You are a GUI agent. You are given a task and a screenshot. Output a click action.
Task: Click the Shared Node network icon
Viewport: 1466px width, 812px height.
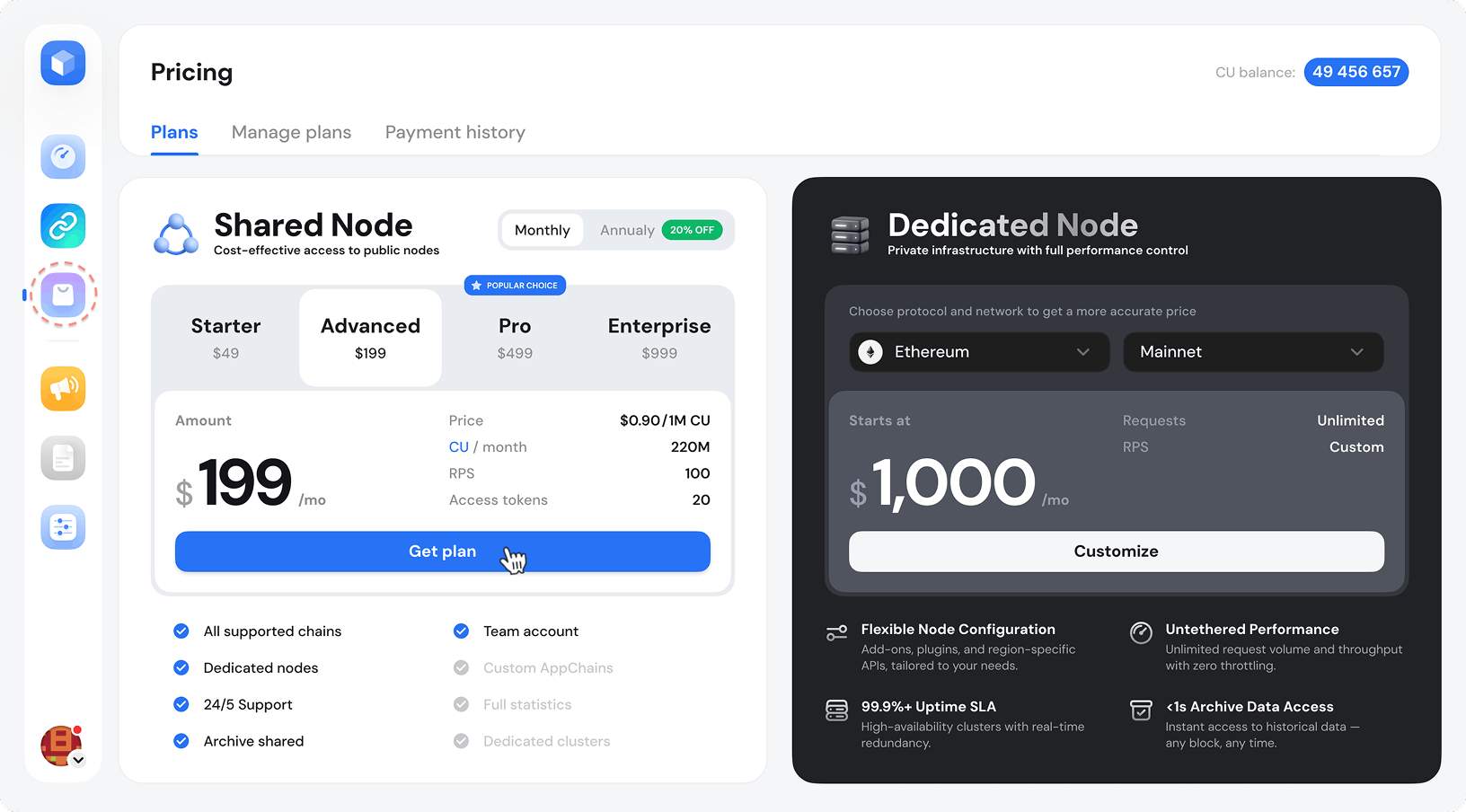point(176,234)
